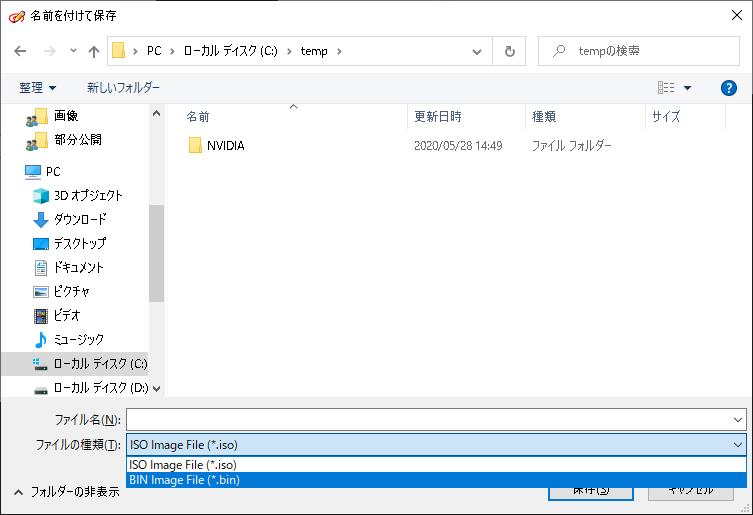Click the ミュージック note icon

click(41, 340)
